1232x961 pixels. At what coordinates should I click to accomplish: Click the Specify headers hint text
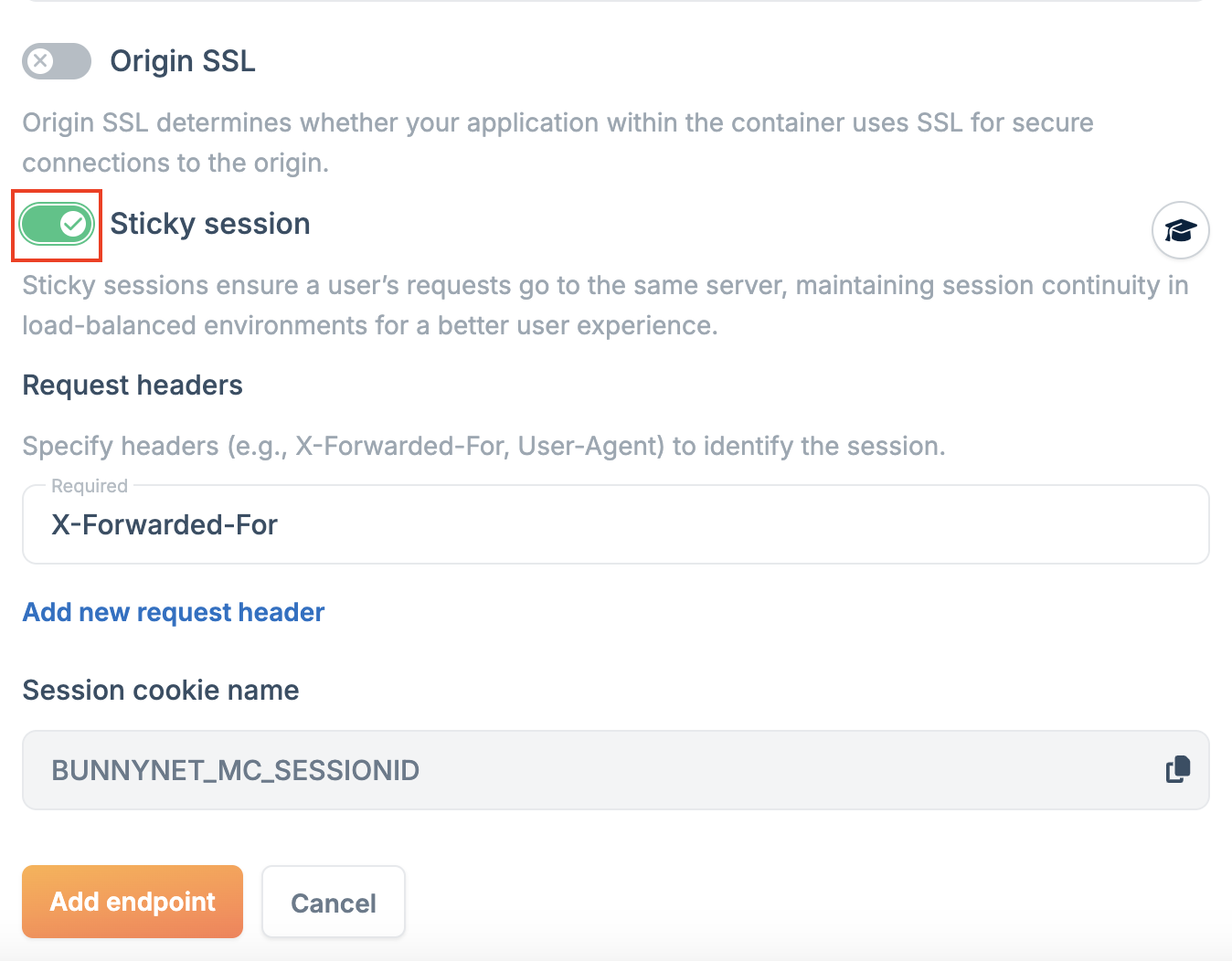(483, 446)
